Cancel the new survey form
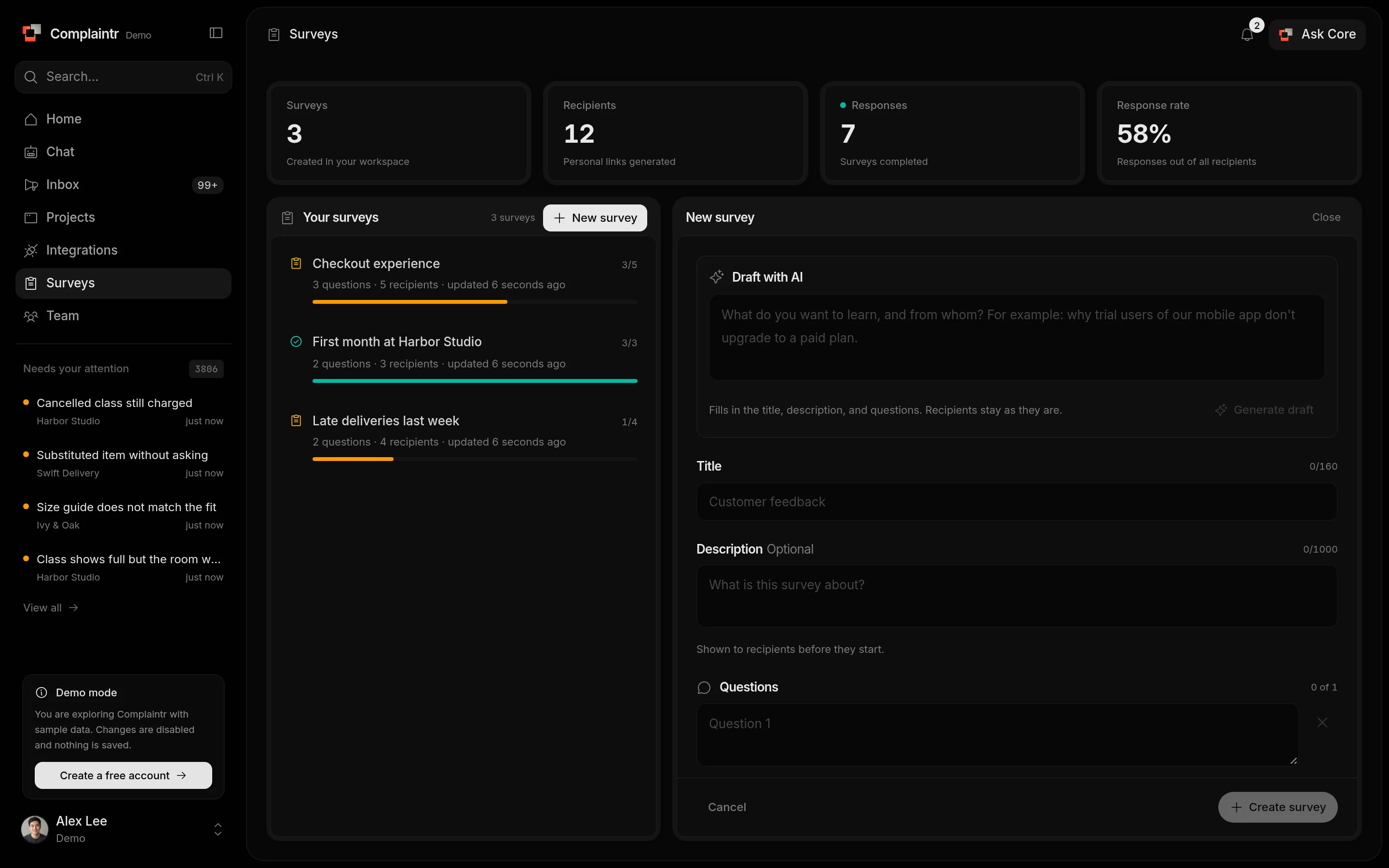Viewport: 1389px width, 868px height. pos(727,807)
